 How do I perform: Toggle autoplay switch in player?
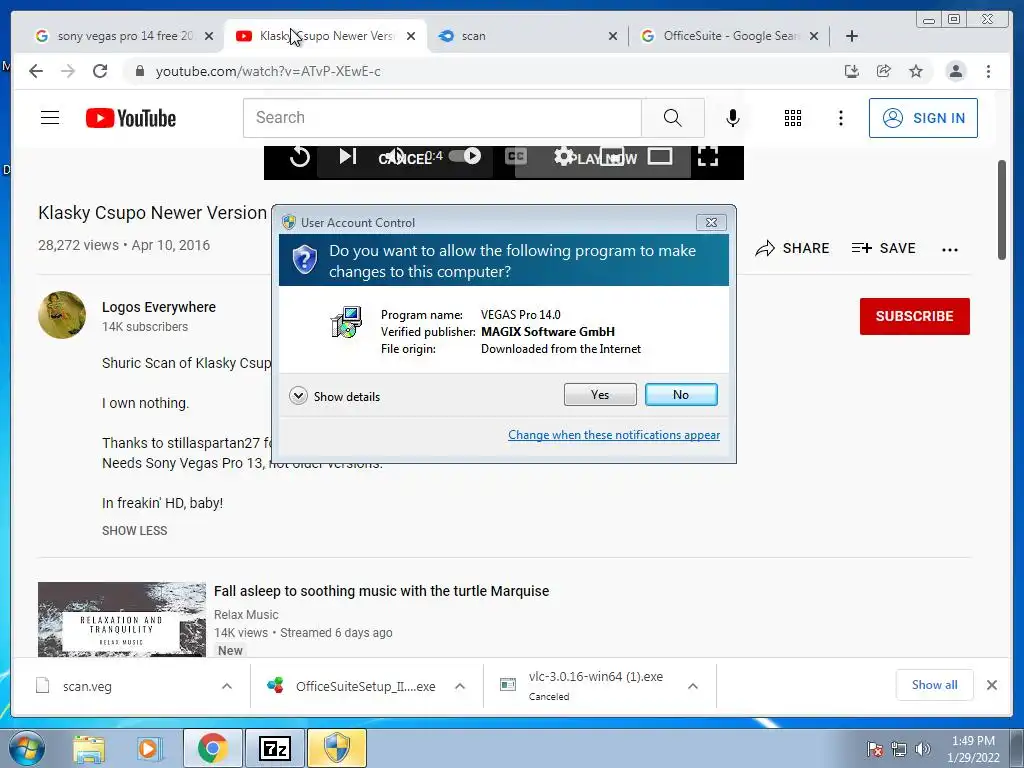465,156
